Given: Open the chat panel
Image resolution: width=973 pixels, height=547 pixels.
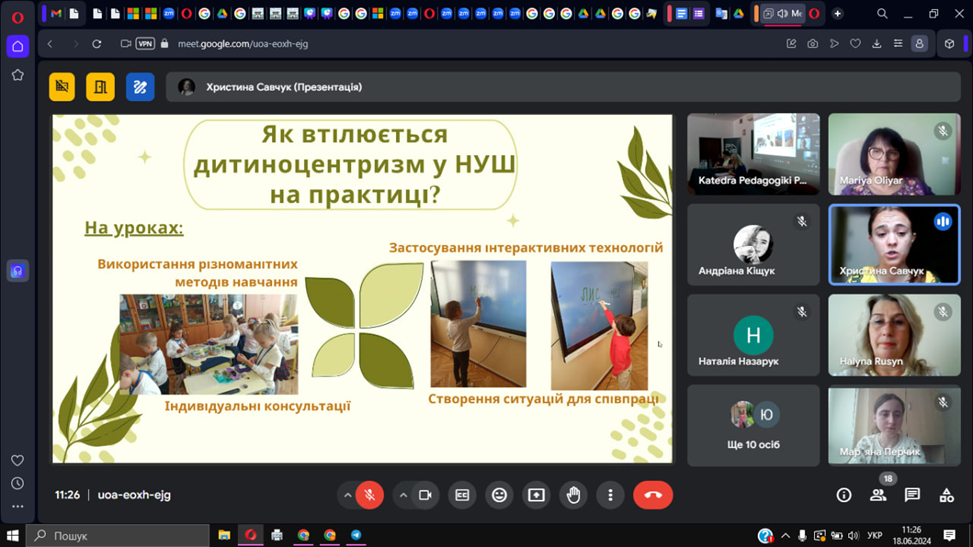Looking at the screenshot, I should point(912,495).
